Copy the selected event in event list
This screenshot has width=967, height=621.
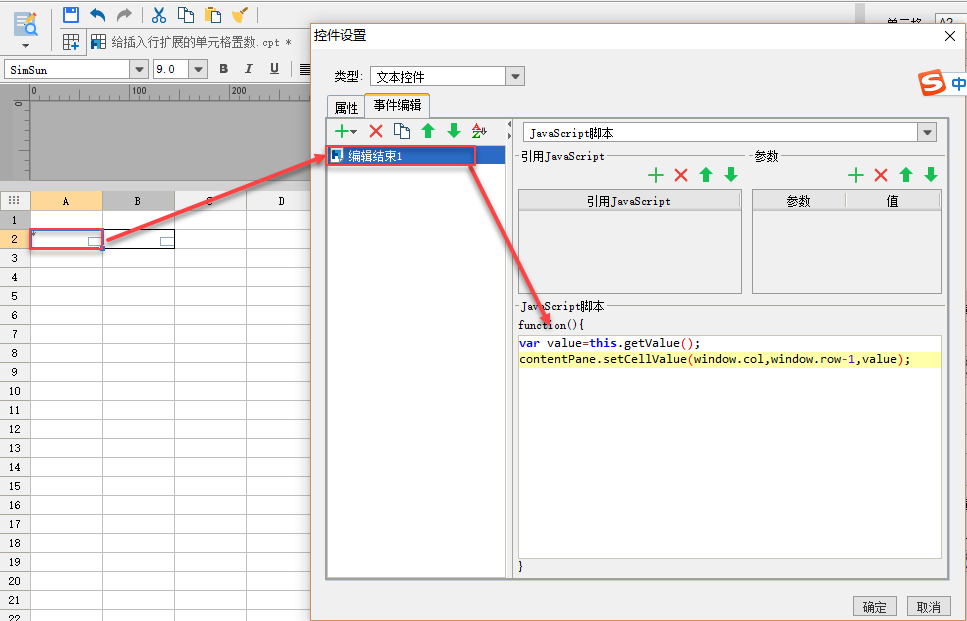[x=402, y=131]
